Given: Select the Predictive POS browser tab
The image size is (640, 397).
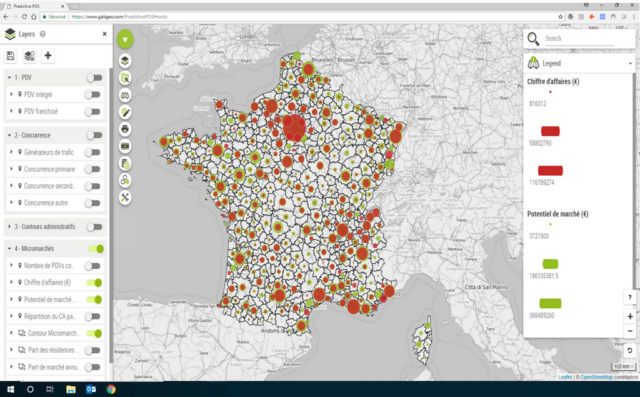Looking at the screenshot, I should coord(34,6).
